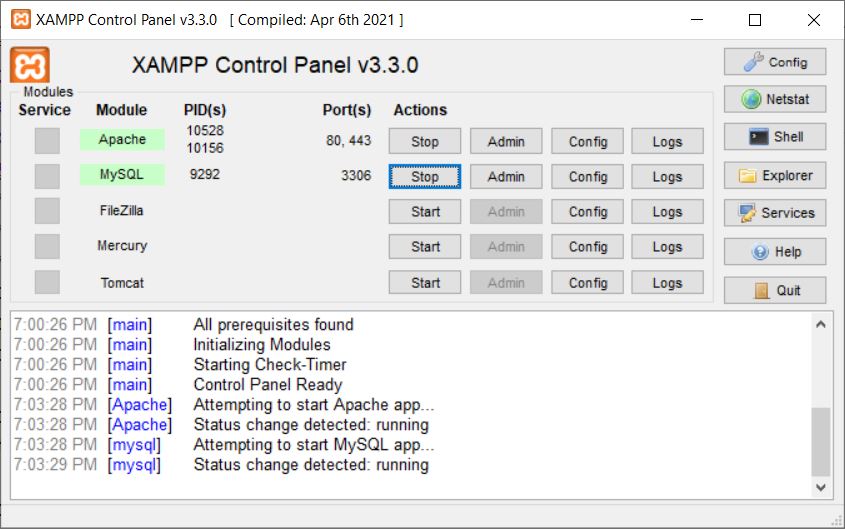The height and width of the screenshot is (529, 845).
Task: View FileZilla Logs
Action: tap(667, 212)
